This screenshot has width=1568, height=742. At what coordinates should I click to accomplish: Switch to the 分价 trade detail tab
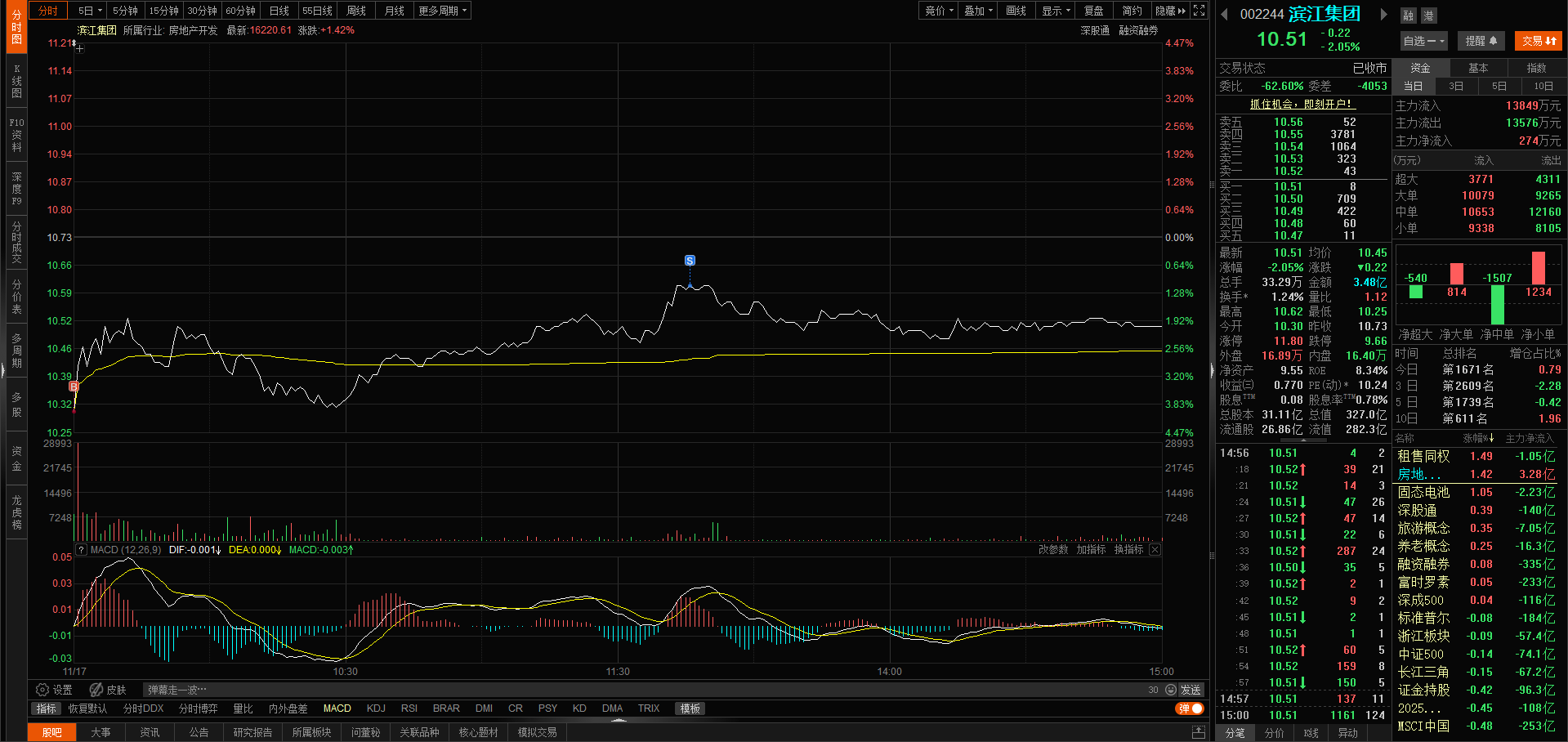point(1275,733)
